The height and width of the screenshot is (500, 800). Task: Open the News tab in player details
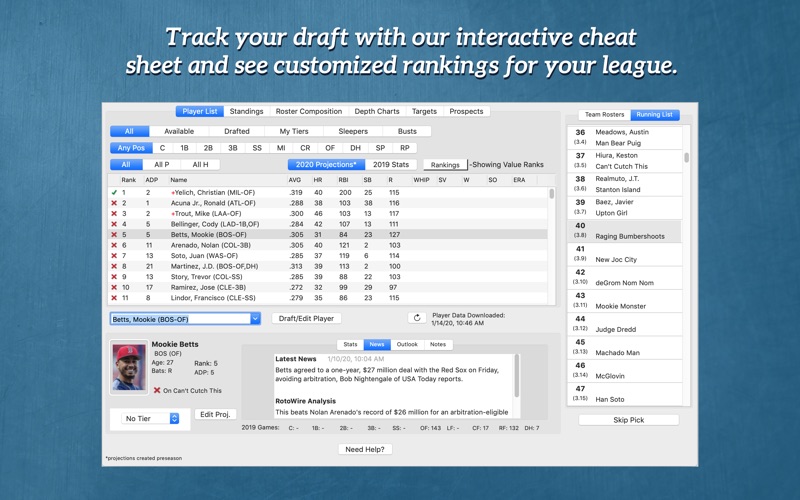pos(377,344)
